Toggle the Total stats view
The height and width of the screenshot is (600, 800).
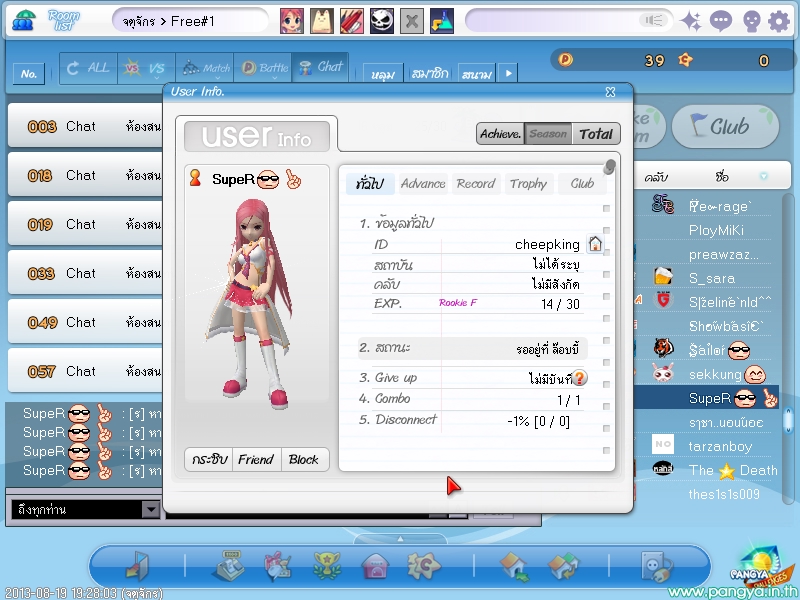click(x=596, y=134)
